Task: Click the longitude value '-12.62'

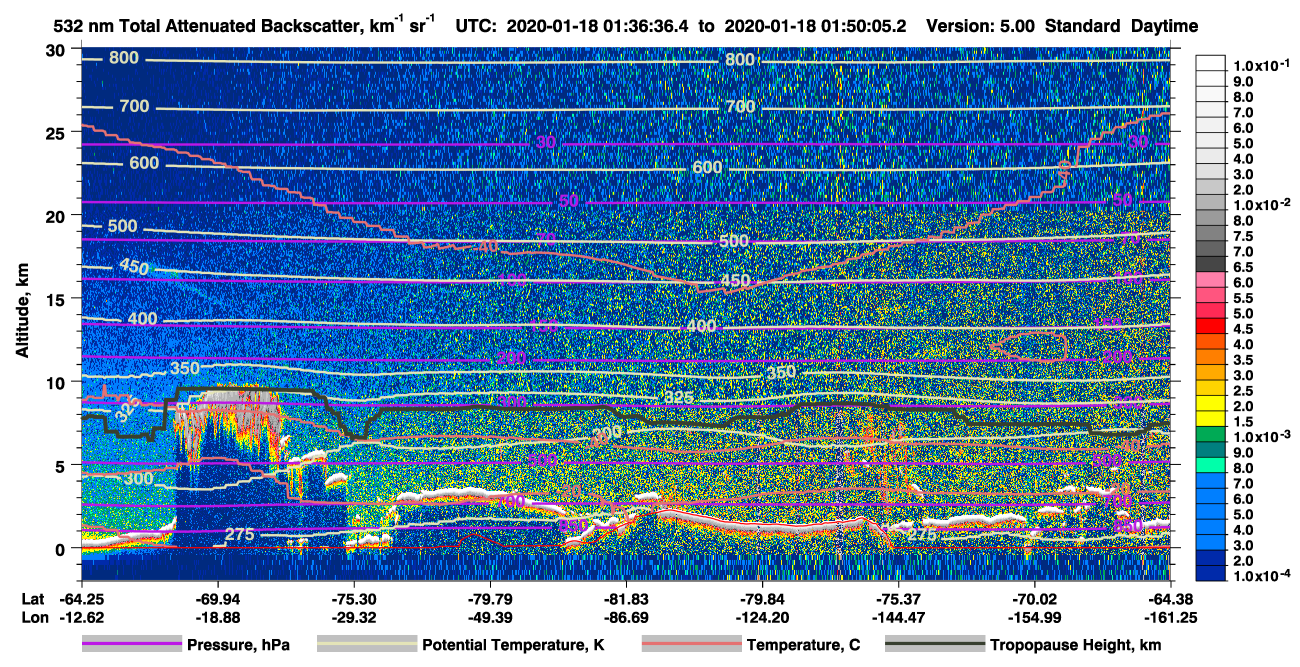Action: pos(81,617)
